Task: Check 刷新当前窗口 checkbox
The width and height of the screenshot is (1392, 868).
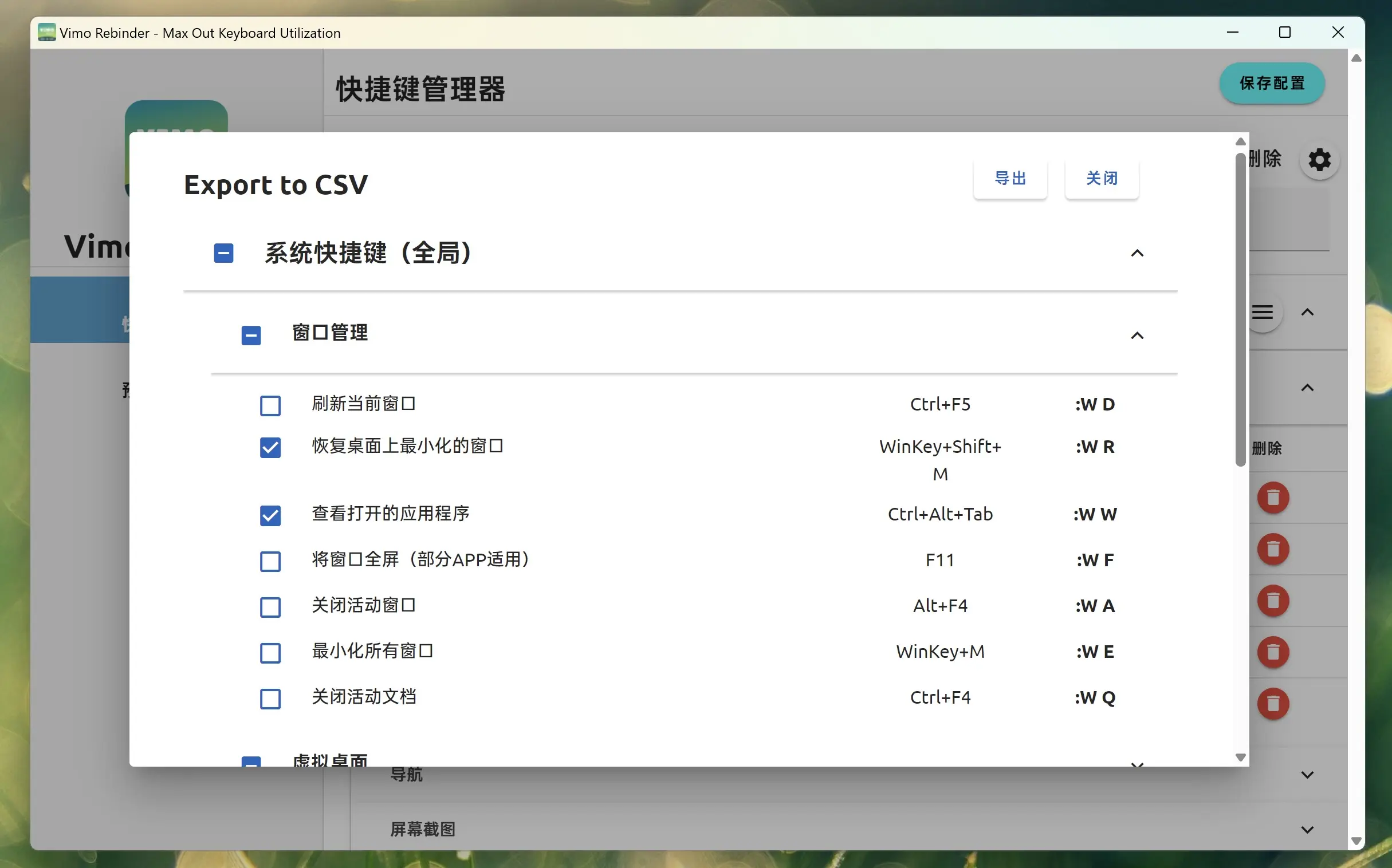Action: (x=270, y=405)
